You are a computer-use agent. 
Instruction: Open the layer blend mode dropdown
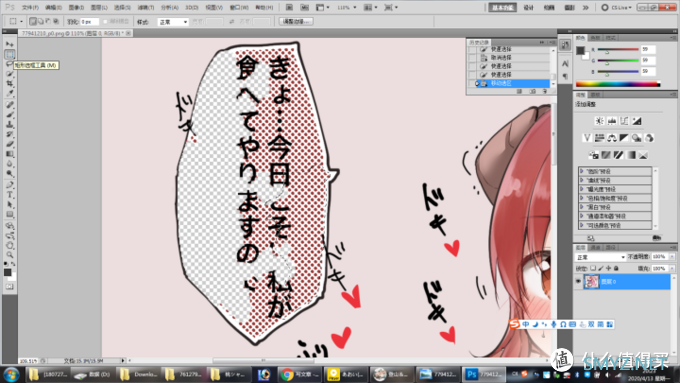(601, 257)
